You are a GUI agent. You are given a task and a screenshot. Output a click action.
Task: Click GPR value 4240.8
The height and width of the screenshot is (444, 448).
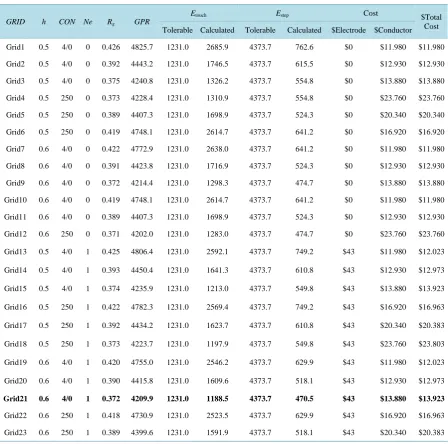(142, 81)
